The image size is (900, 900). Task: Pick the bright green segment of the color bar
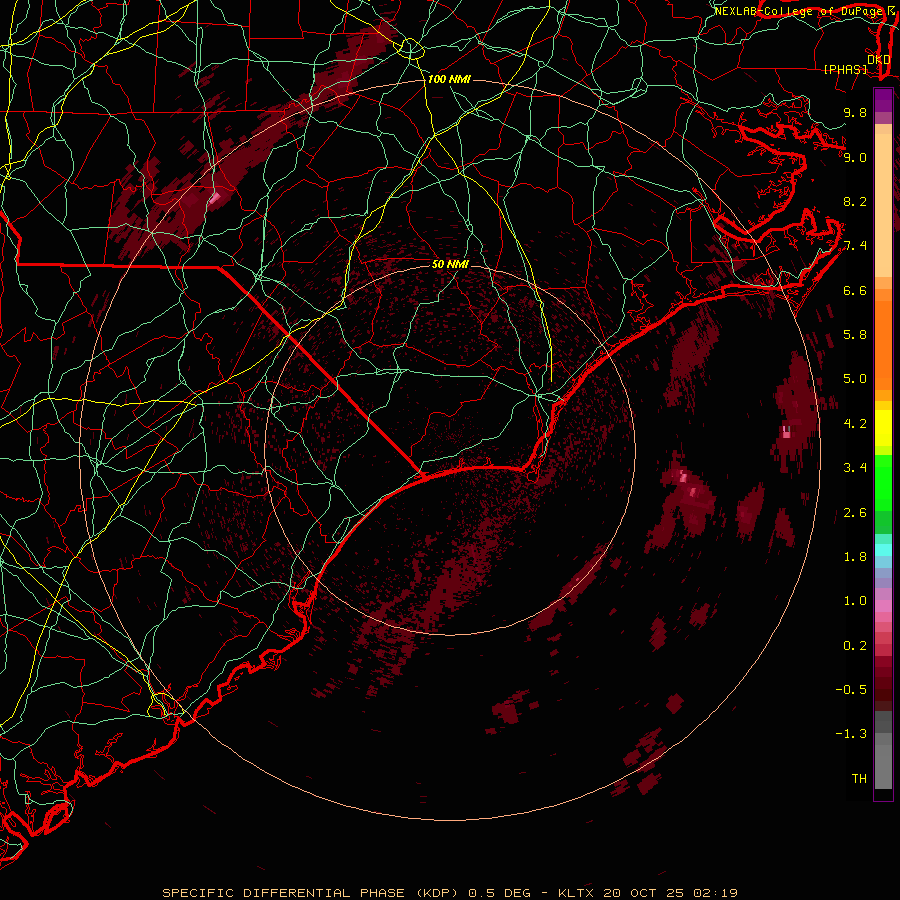tap(883, 483)
